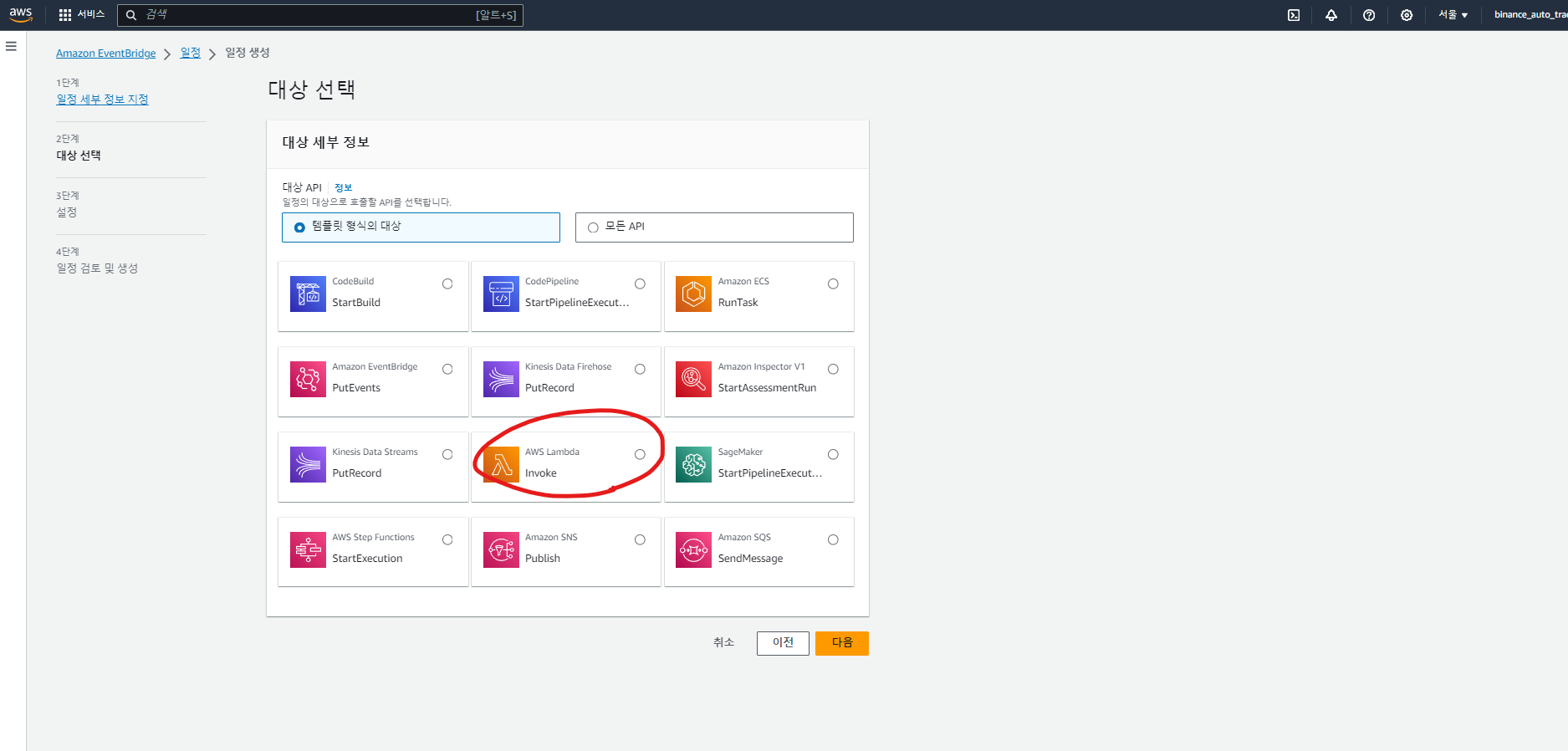Click the Kinesis Data Firehose icon

tap(501, 380)
